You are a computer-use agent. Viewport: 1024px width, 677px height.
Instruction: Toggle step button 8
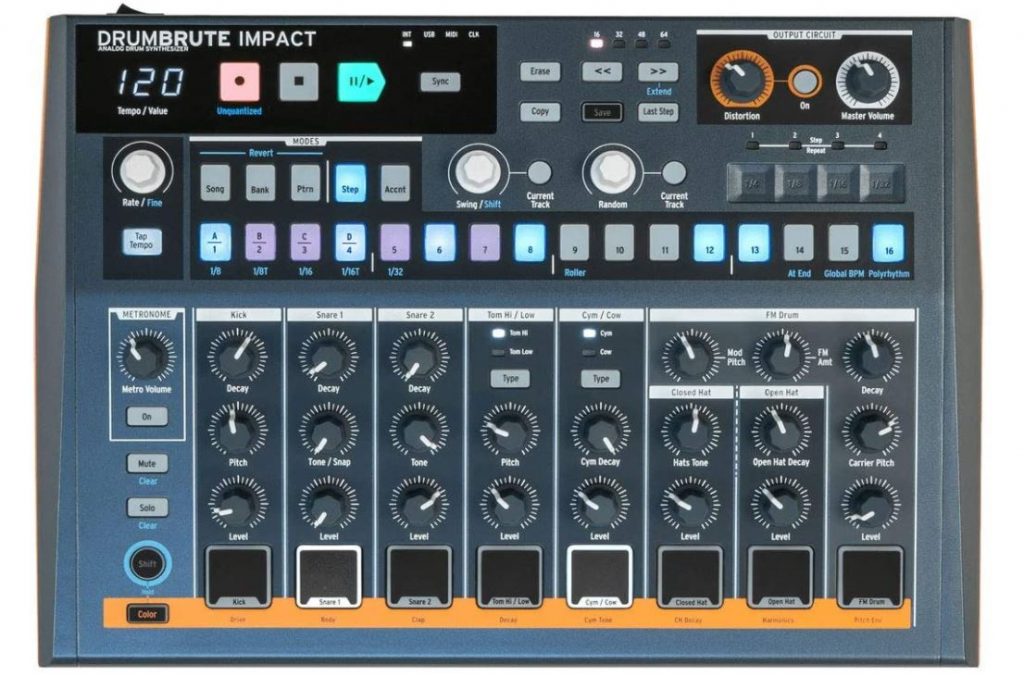[530, 243]
